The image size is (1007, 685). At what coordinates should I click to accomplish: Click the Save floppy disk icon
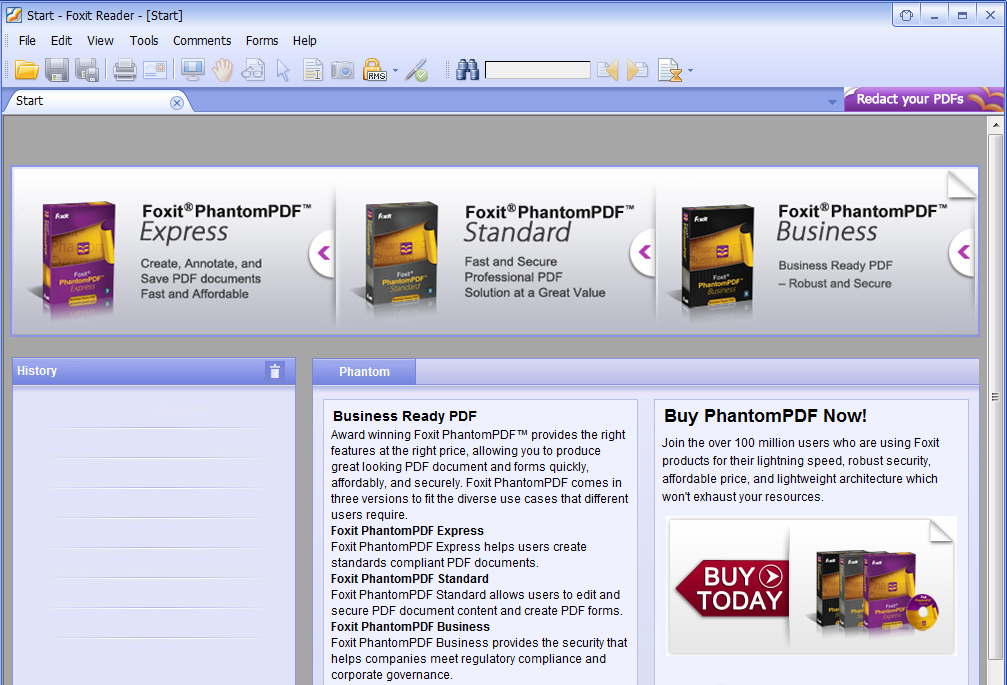pyautogui.click(x=57, y=70)
